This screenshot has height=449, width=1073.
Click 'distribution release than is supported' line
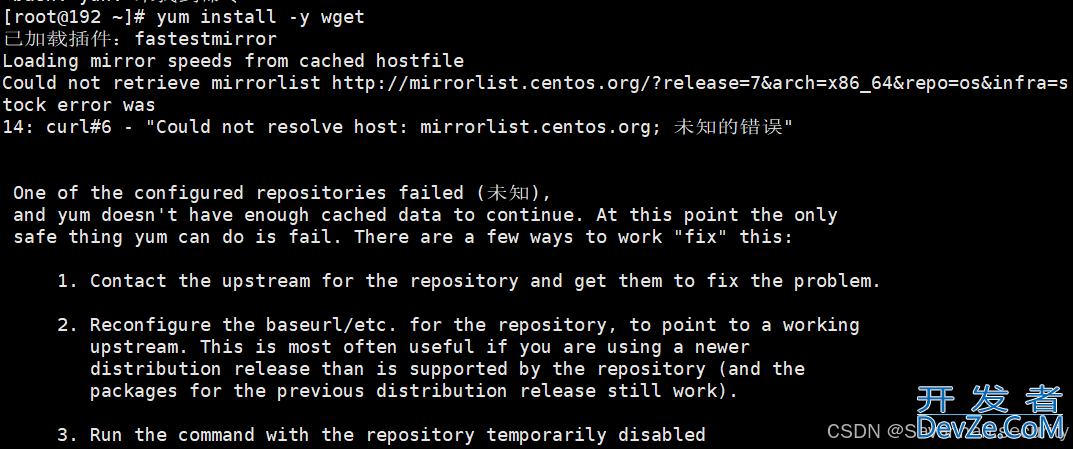pyautogui.click(x=447, y=369)
